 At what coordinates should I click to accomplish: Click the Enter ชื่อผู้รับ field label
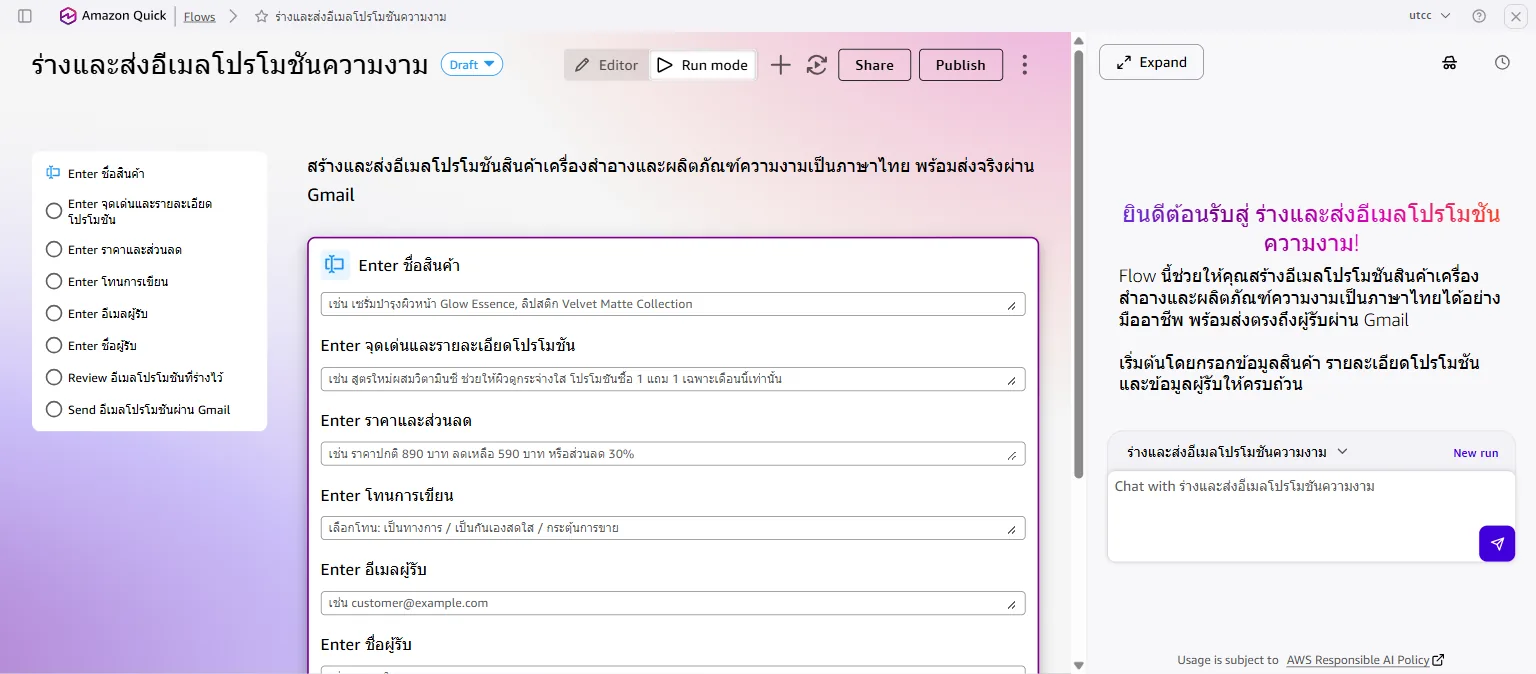coord(366,645)
